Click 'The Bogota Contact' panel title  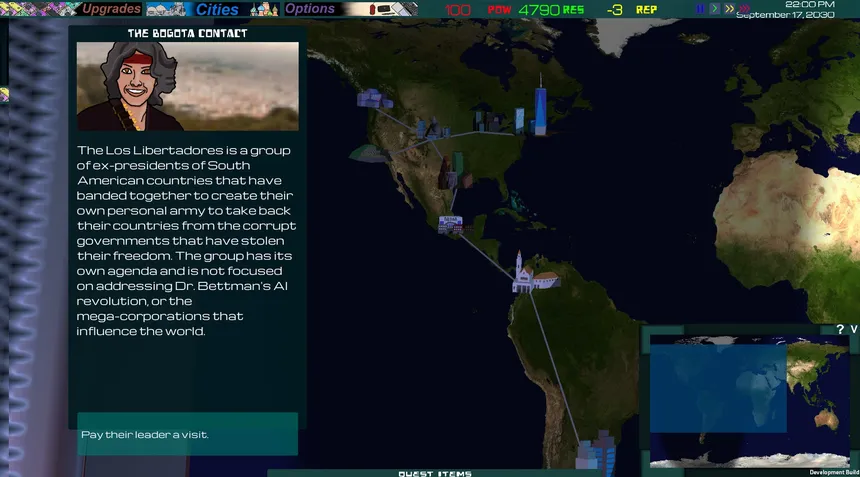click(x=188, y=33)
